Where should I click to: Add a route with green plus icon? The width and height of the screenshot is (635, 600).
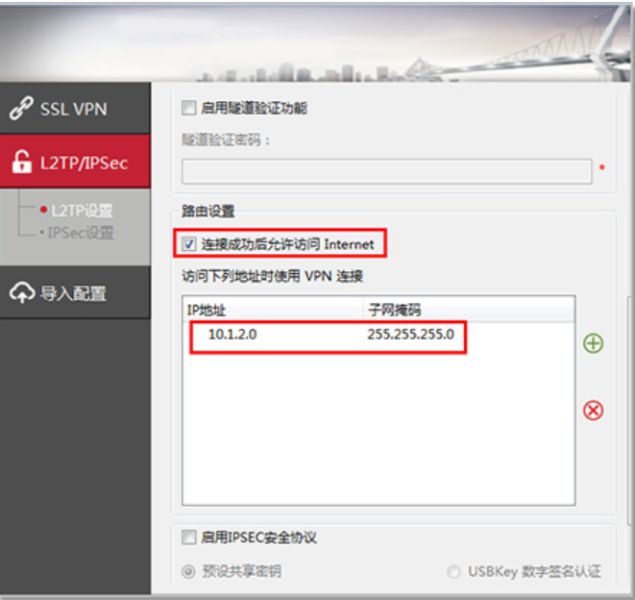click(593, 343)
